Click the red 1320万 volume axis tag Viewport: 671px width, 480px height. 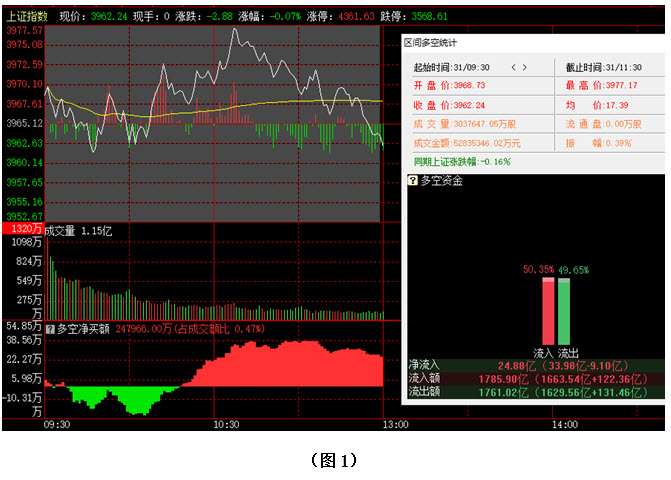pos(22,229)
